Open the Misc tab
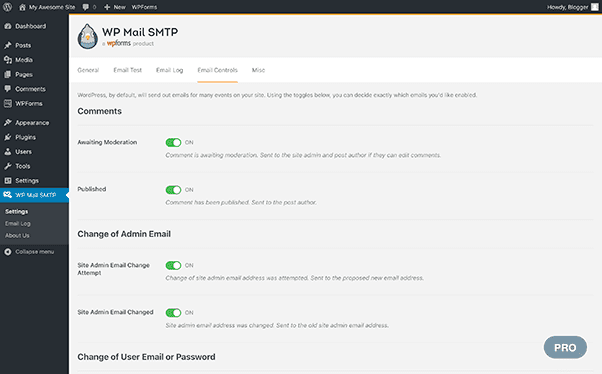 tap(258, 70)
